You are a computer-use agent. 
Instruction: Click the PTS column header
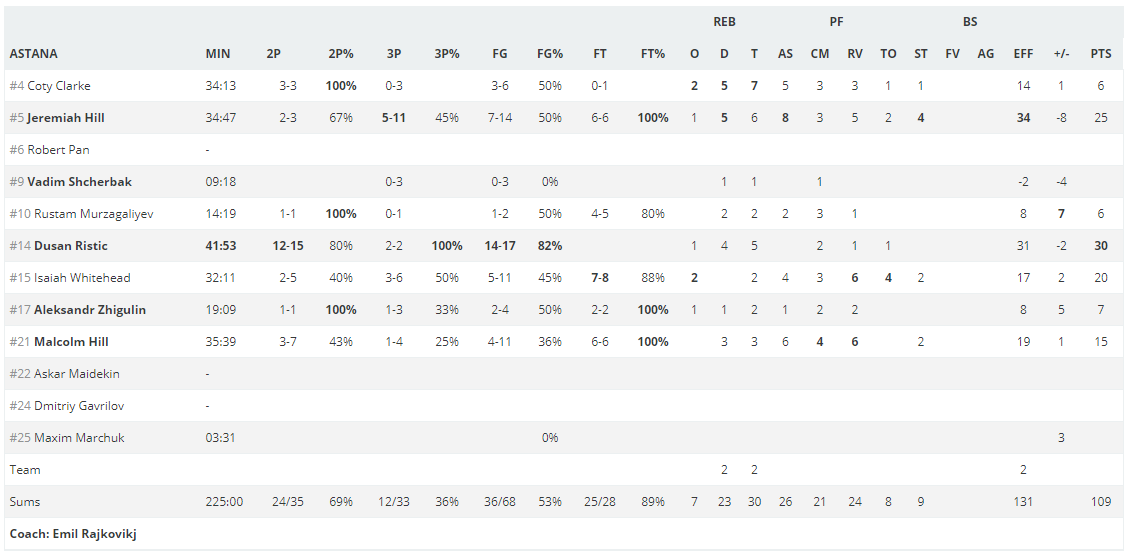click(x=1101, y=54)
